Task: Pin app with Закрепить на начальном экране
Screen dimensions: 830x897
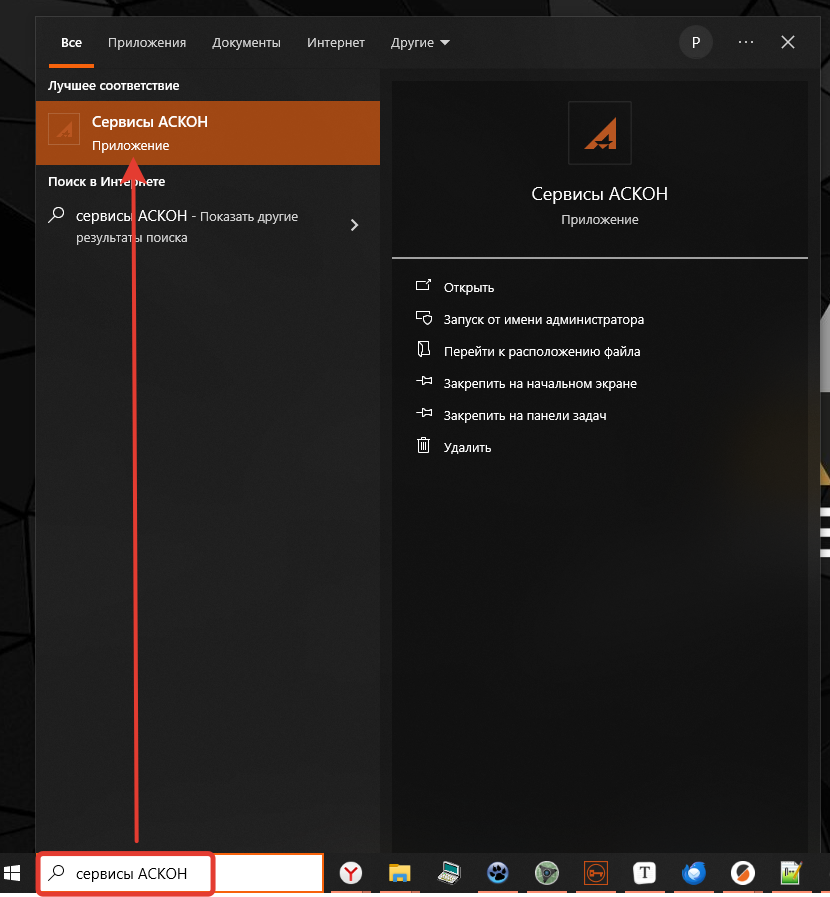Action: (x=539, y=384)
